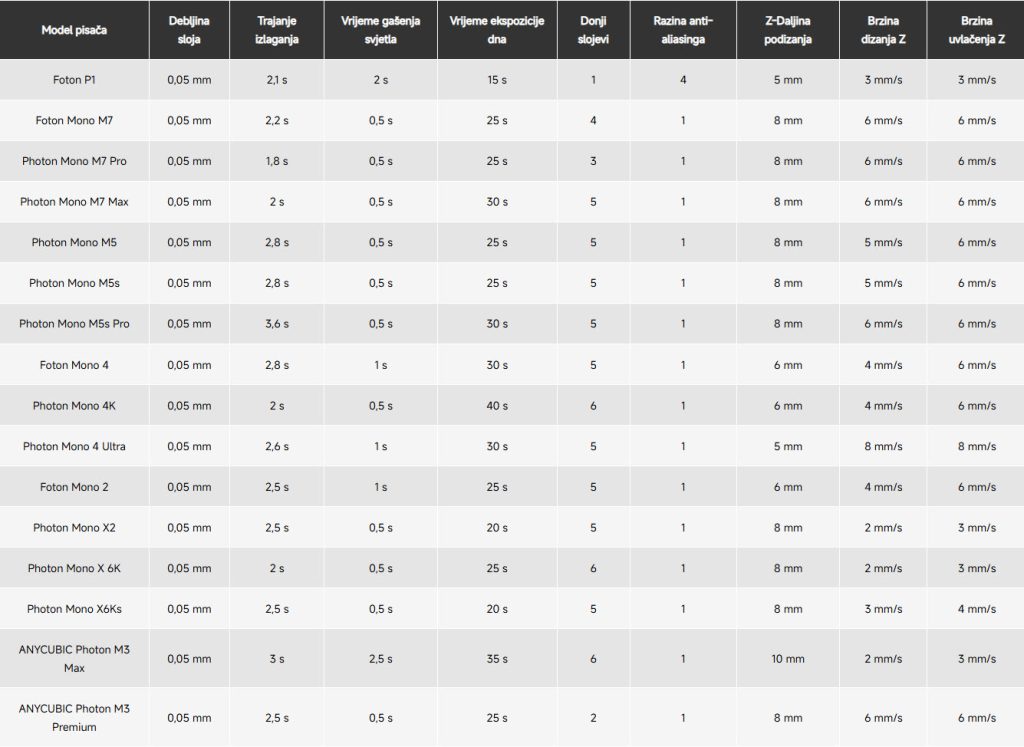Select the Photon Mono M5s Pro row label

(x=74, y=324)
